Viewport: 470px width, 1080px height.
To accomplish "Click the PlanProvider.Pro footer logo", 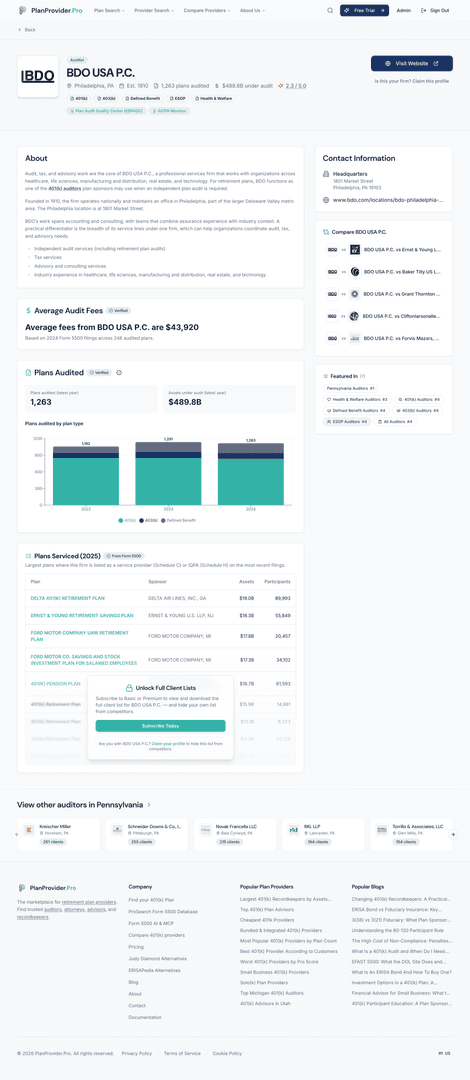I will coord(47,888).
